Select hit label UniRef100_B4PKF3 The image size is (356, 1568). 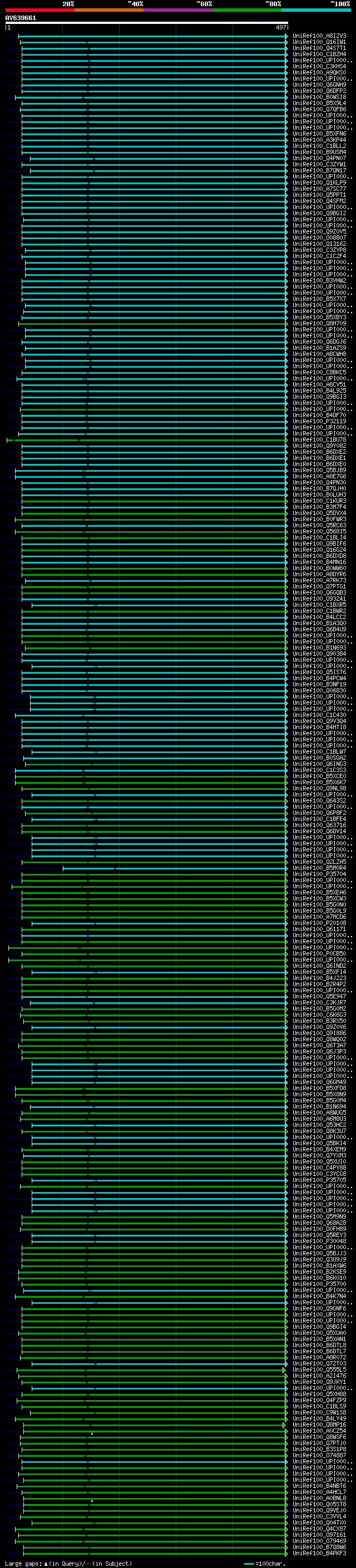(x=319, y=1553)
